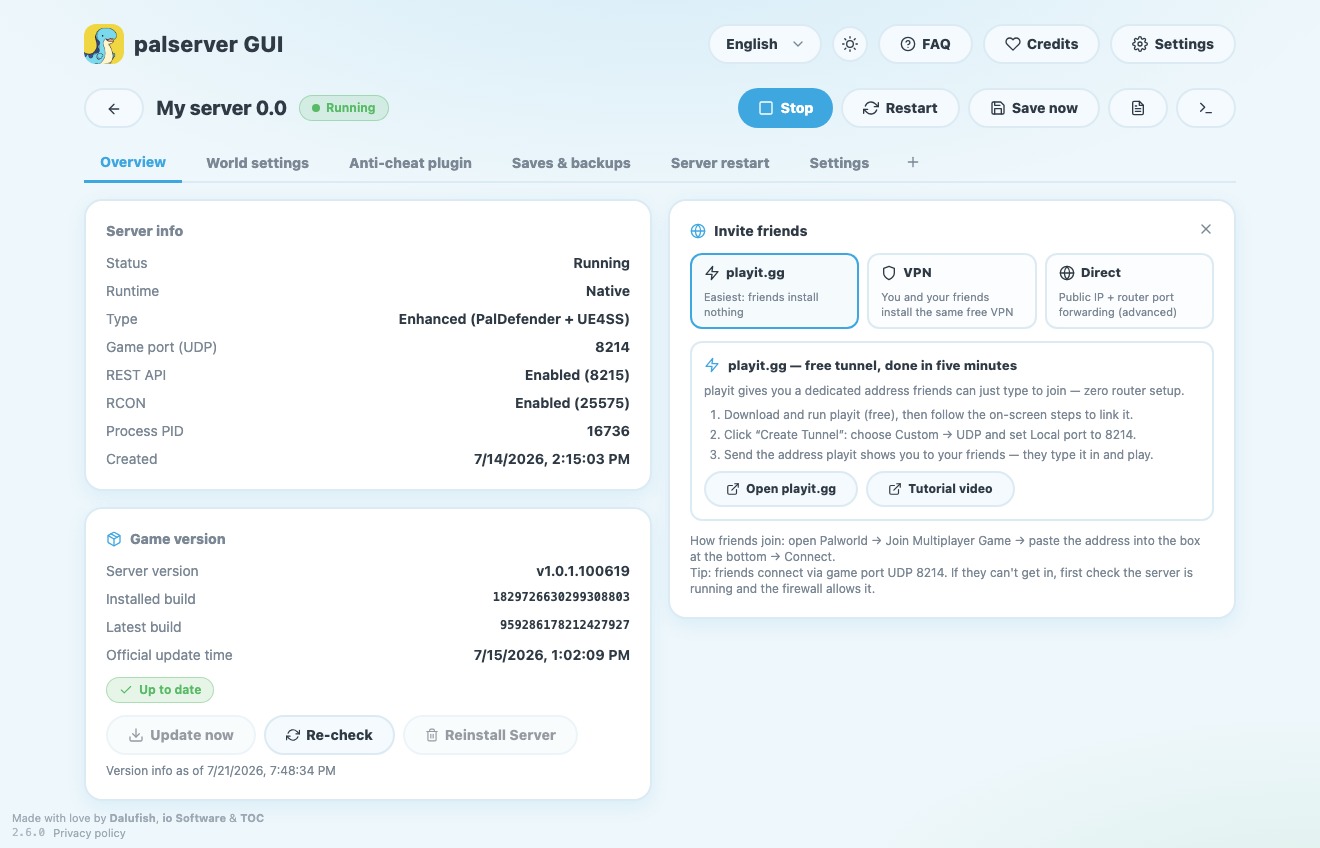Click the lightning icon in playit.gg heading
The height and width of the screenshot is (848, 1320).
pos(712,366)
